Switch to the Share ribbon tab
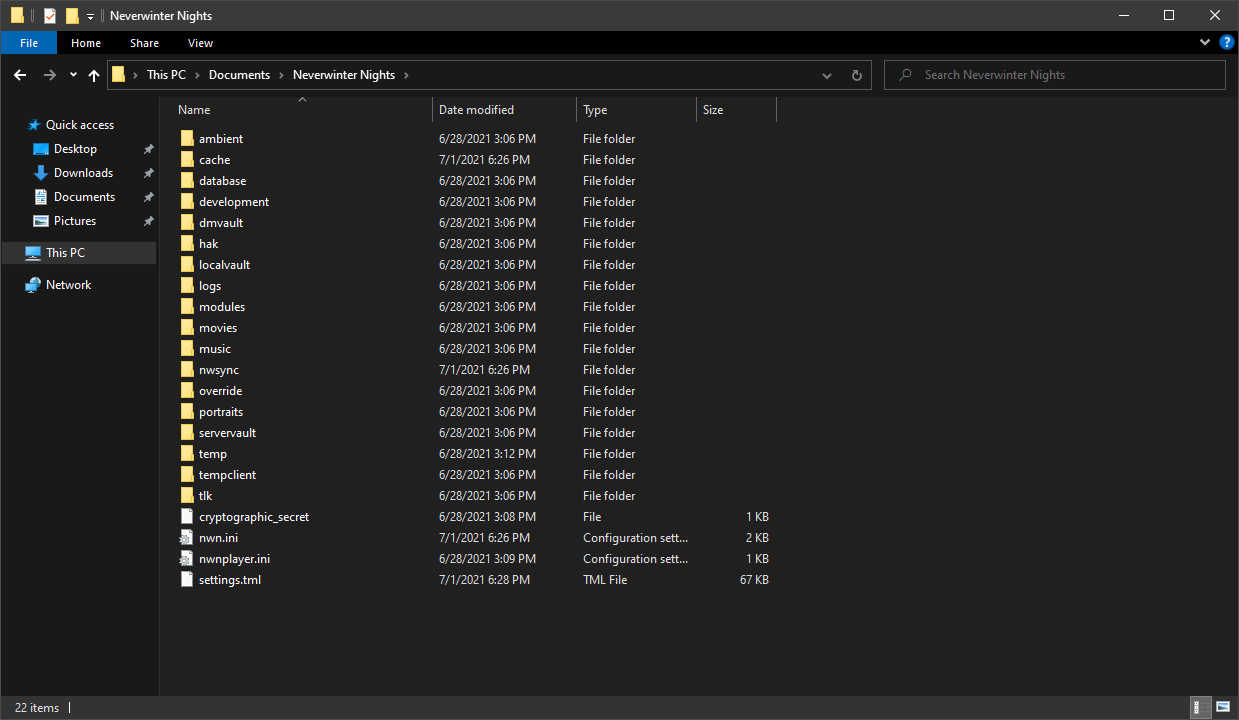The image size is (1239, 720). tap(144, 43)
